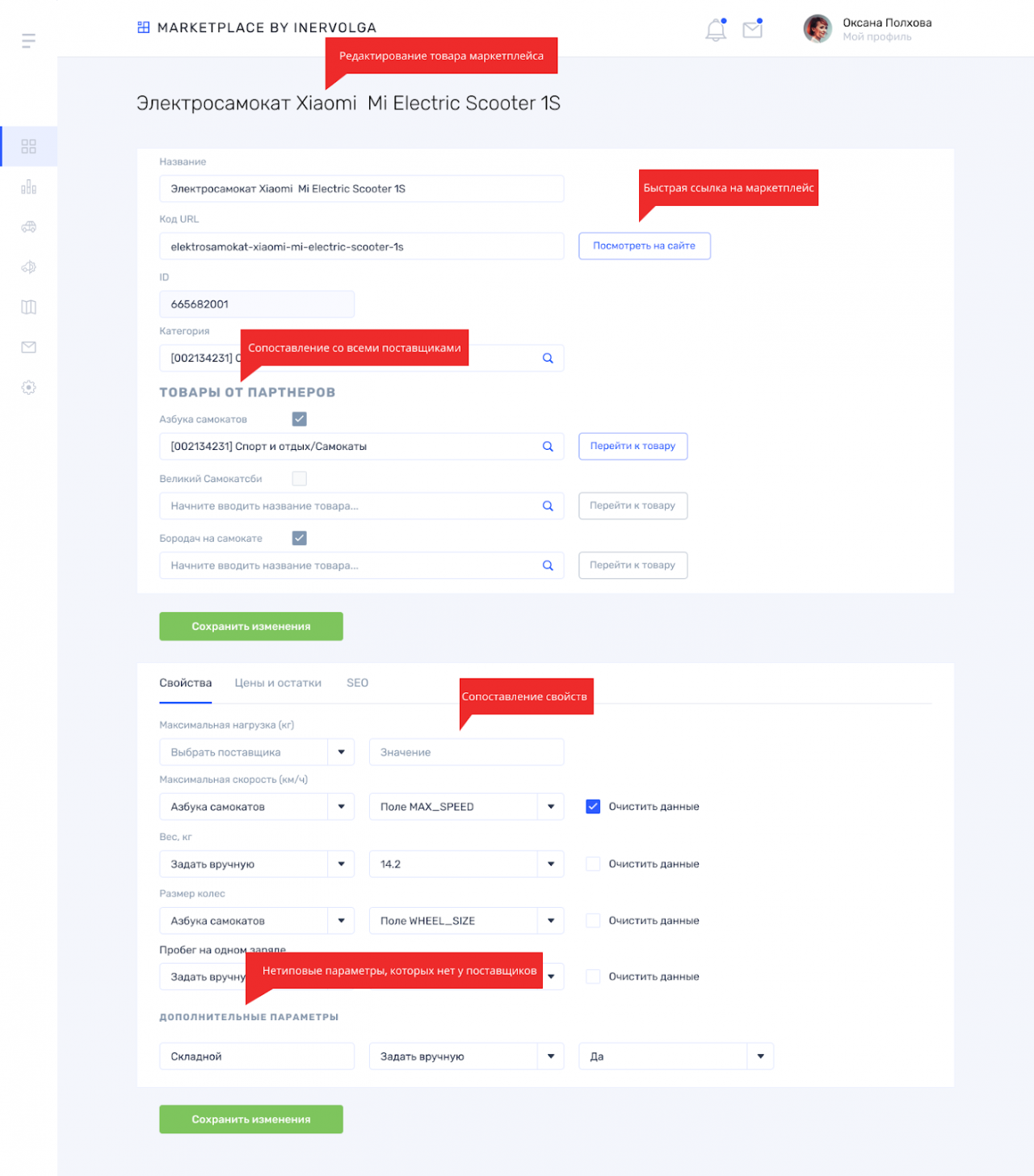Uncheck Очистить данные for Максимальная скорость
The width and height of the screenshot is (1034, 1176).
(x=593, y=807)
